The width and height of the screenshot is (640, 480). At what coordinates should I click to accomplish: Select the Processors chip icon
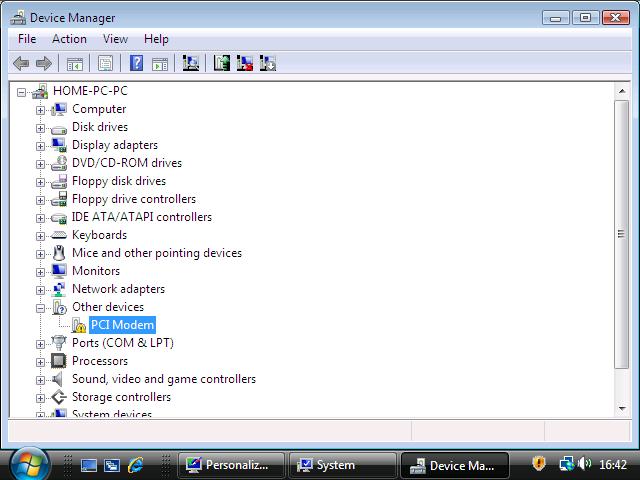(x=59, y=361)
